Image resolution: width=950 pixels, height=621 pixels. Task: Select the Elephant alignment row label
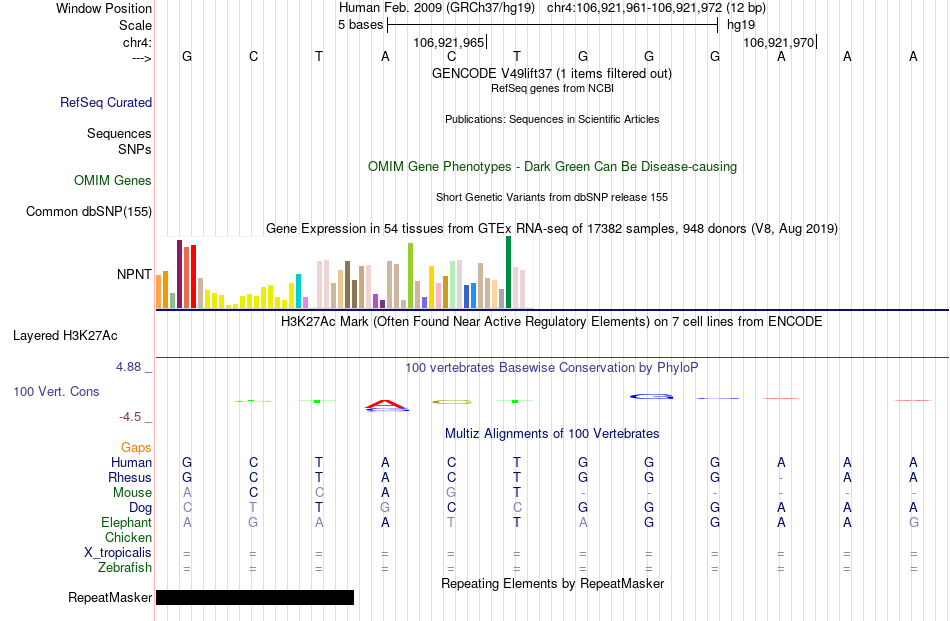point(126,522)
